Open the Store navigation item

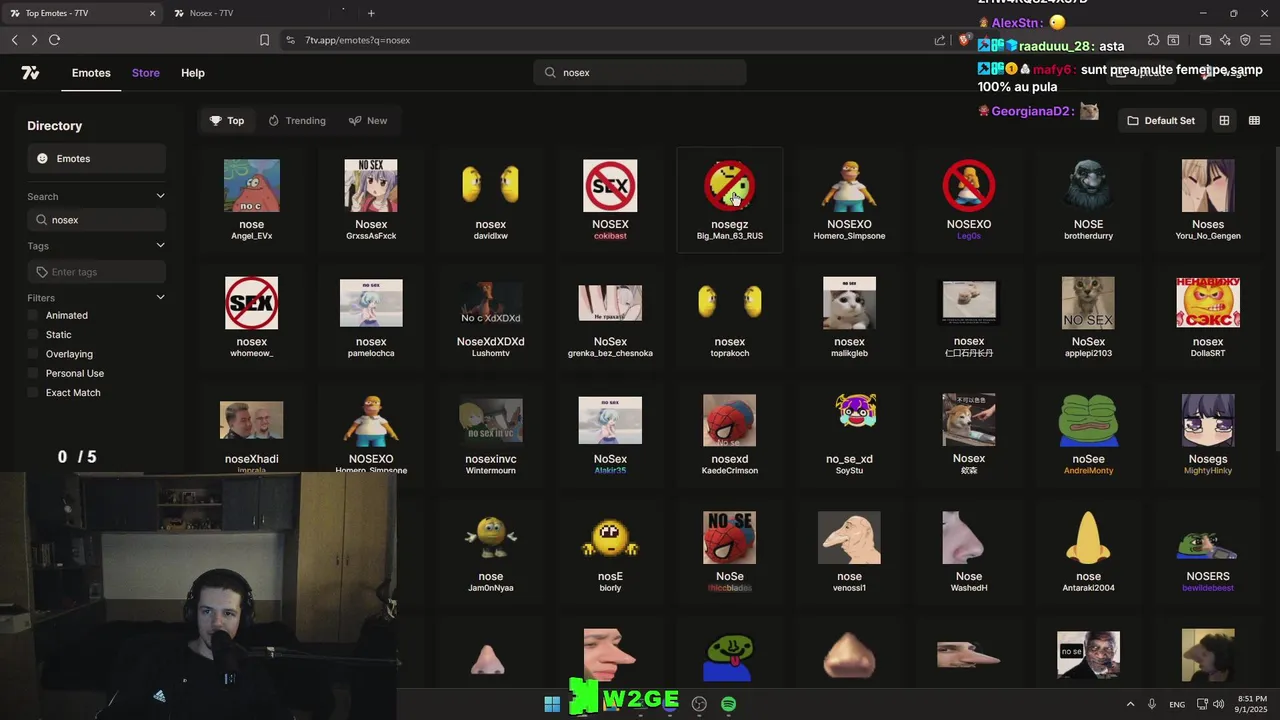point(146,73)
